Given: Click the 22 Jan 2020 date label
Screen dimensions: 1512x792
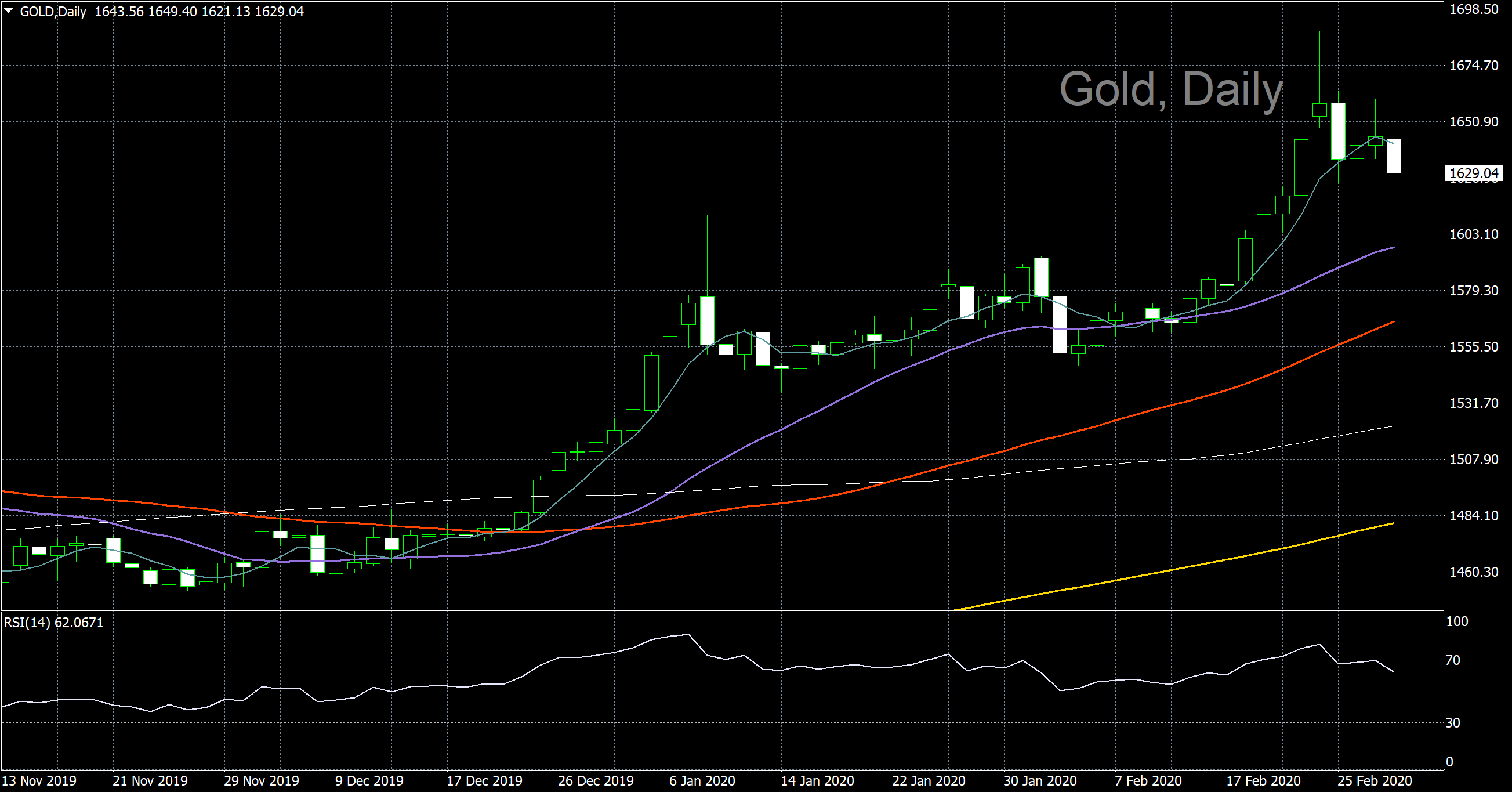Looking at the screenshot, I should (x=929, y=781).
